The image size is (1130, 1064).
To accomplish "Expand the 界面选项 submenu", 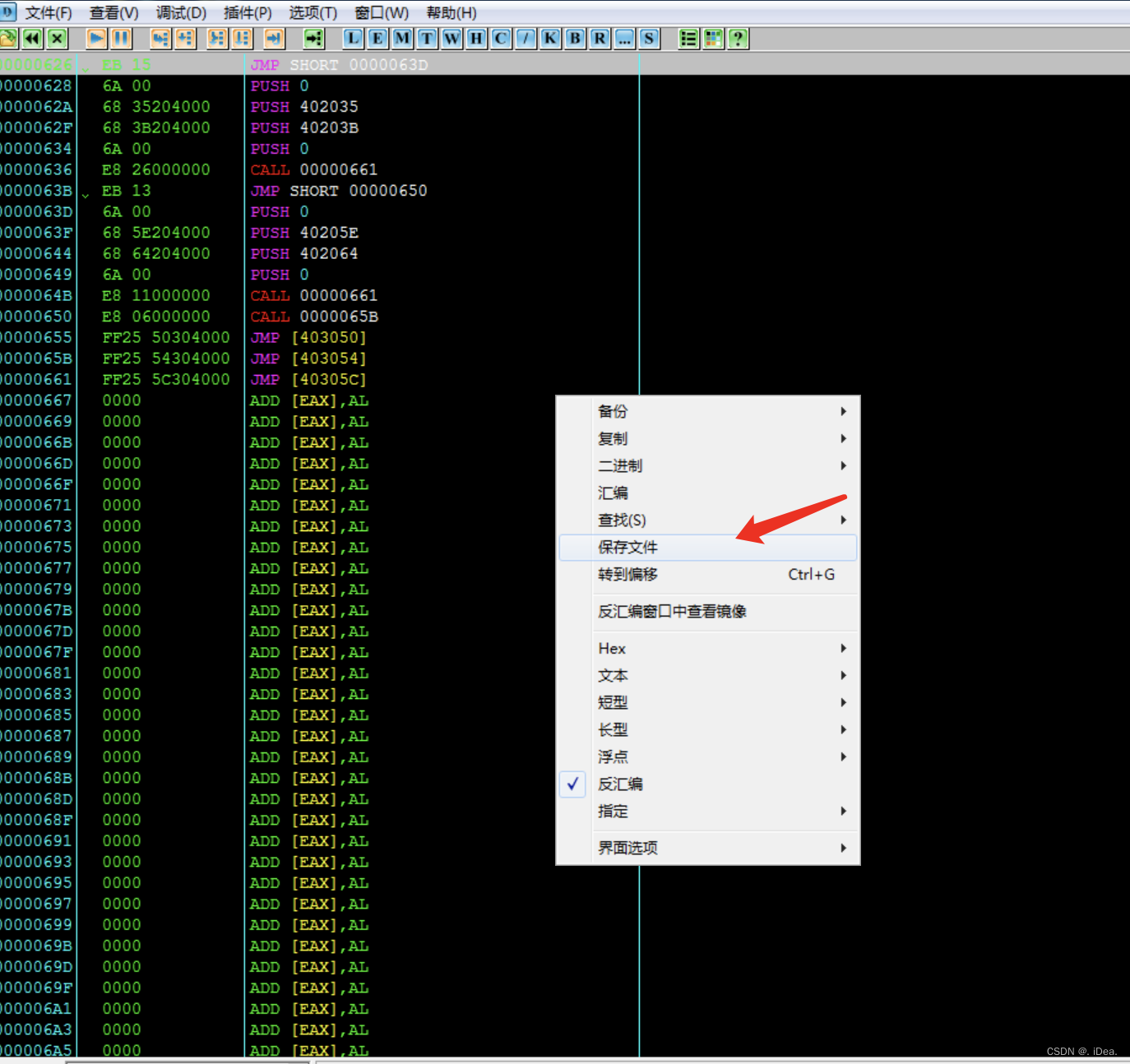I will pos(708,848).
